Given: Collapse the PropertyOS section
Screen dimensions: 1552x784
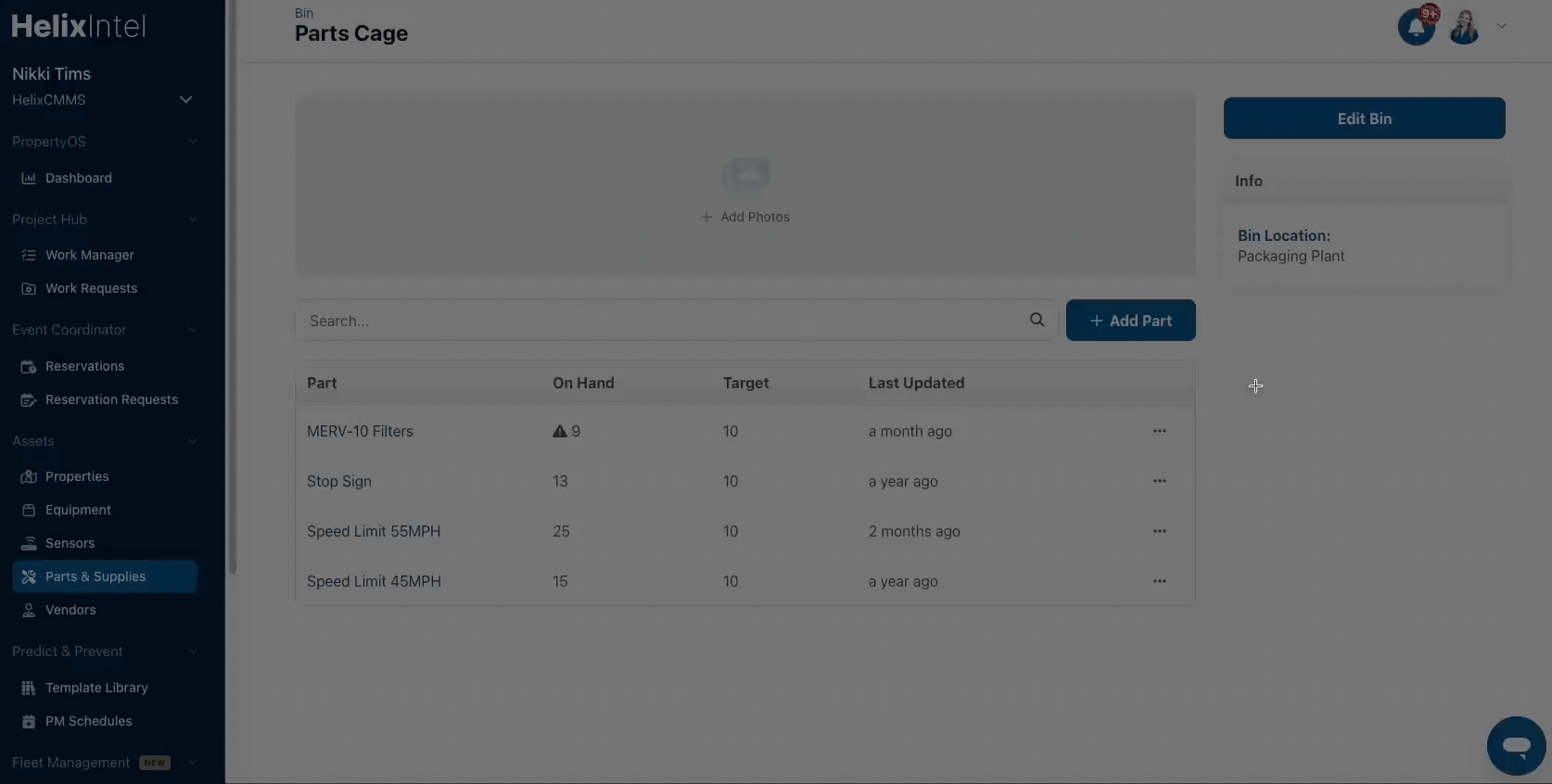Looking at the screenshot, I should pos(193,142).
